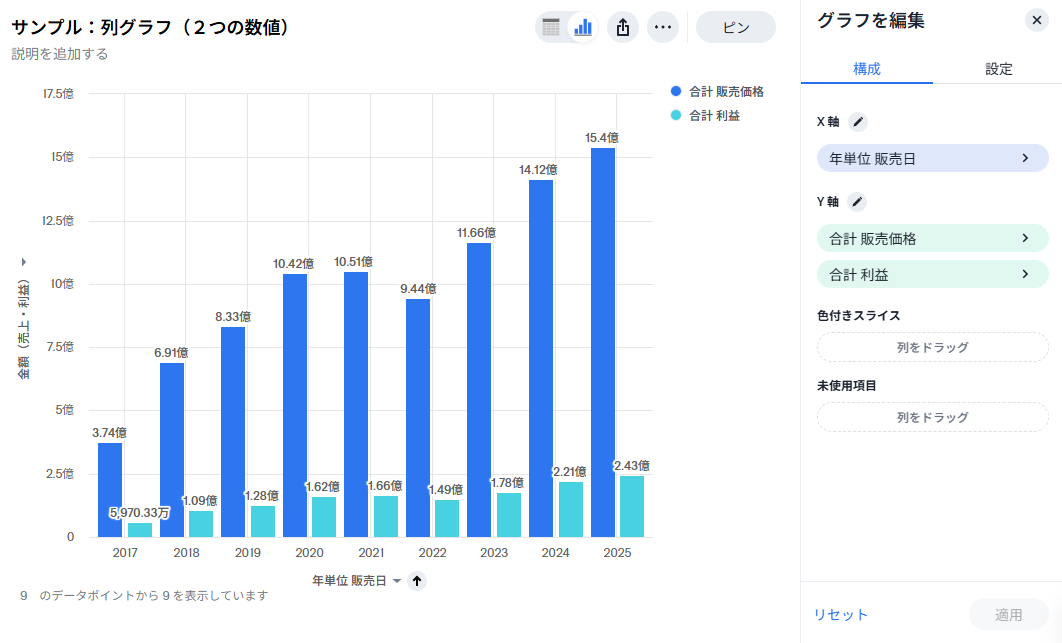The height and width of the screenshot is (643, 1062).
Task: Toggle 合計 利益 legend series
Action: 705,116
